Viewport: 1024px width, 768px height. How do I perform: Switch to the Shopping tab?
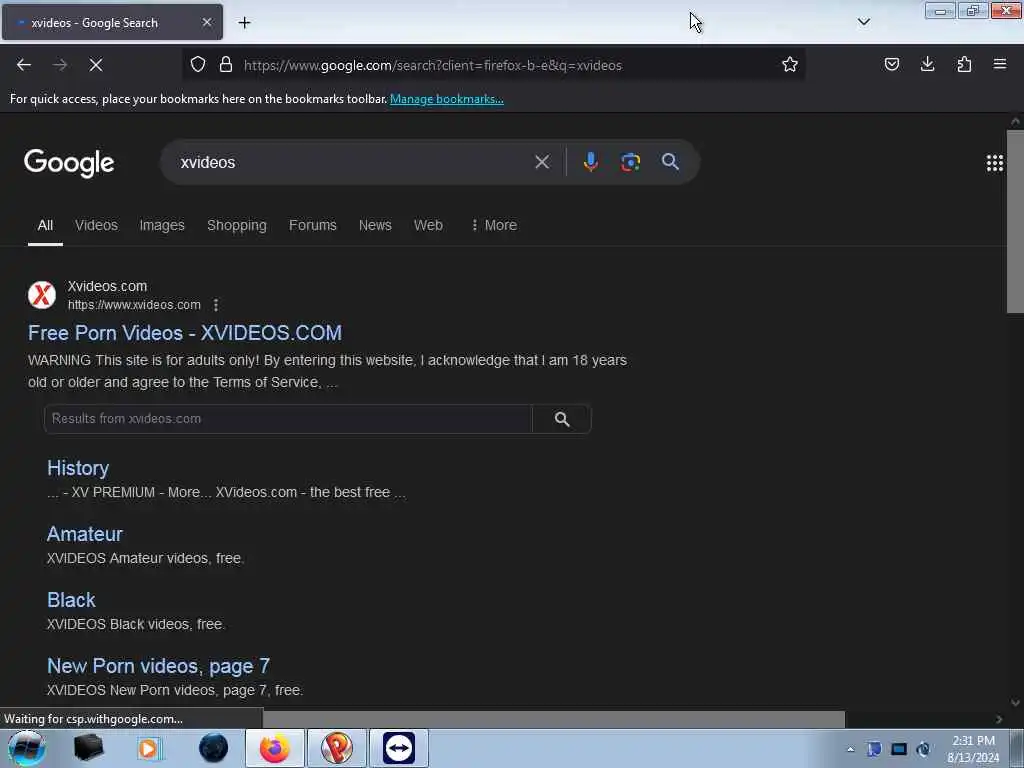236,225
